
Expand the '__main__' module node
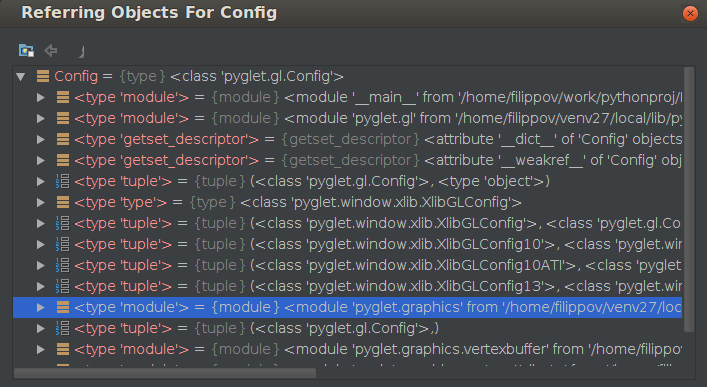pos(41,97)
